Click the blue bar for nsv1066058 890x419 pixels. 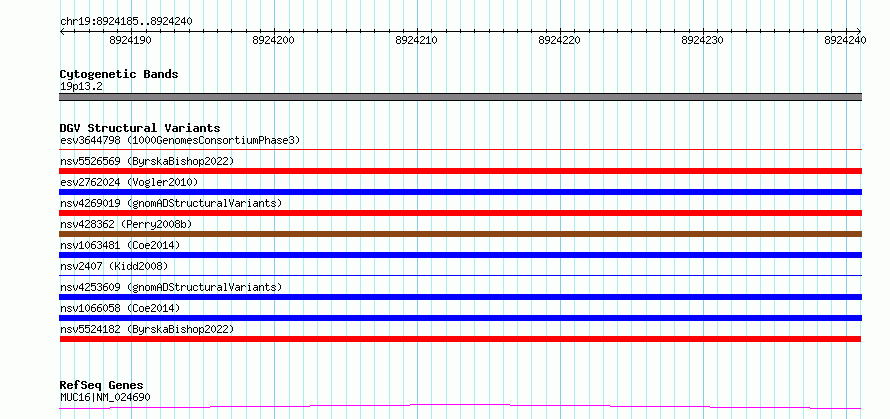tap(460, 318)
